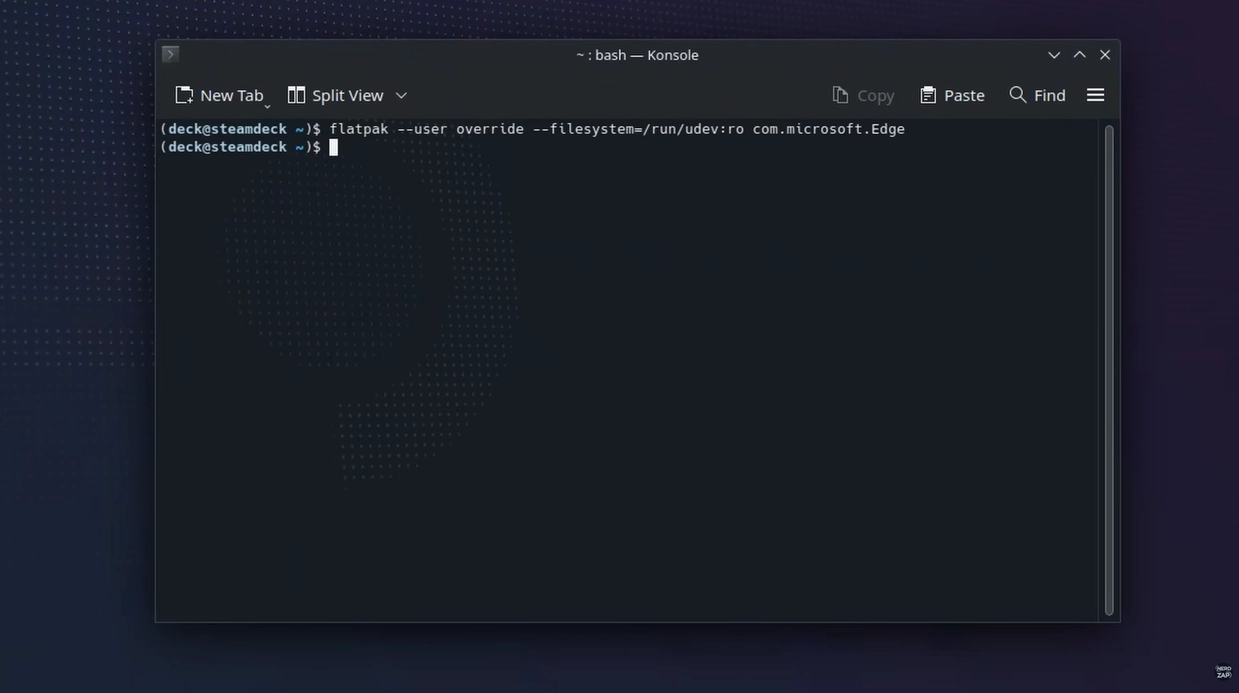This screenshot has width=1239, height=693.
Task: Click the watermark logo in the screen corner
Action: [x=1223, y=672]
